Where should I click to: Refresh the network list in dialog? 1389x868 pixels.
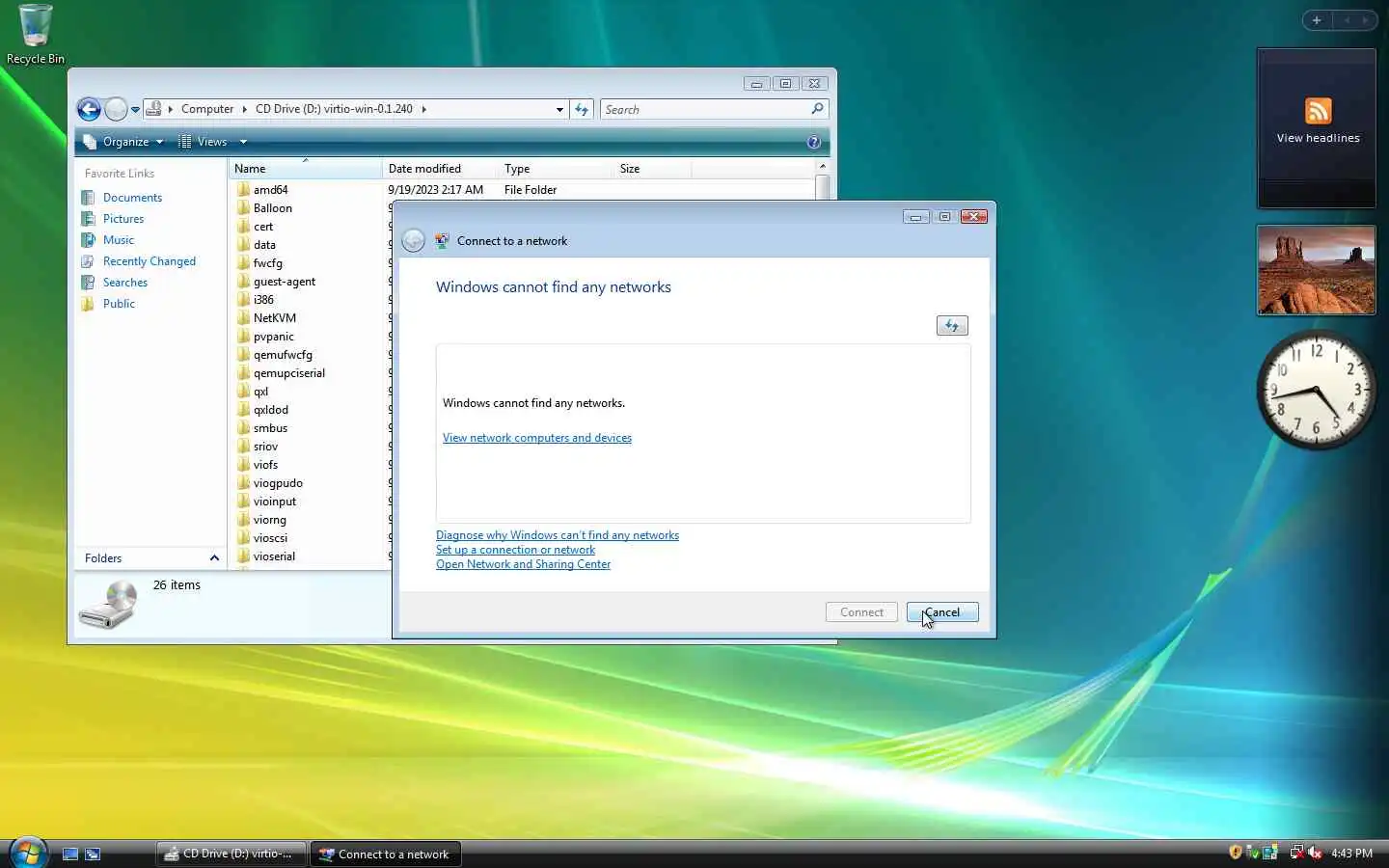click(952, 326)
